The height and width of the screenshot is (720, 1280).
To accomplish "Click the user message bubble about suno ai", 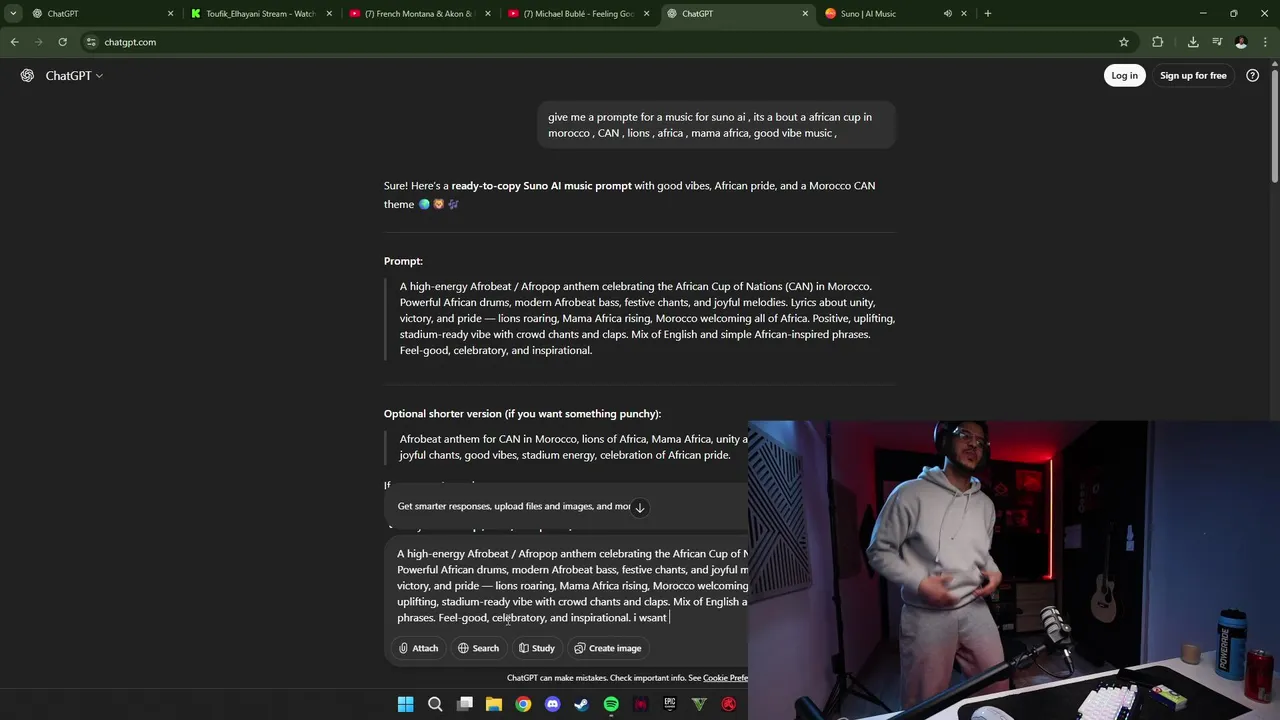I will [x=716, y=125].
